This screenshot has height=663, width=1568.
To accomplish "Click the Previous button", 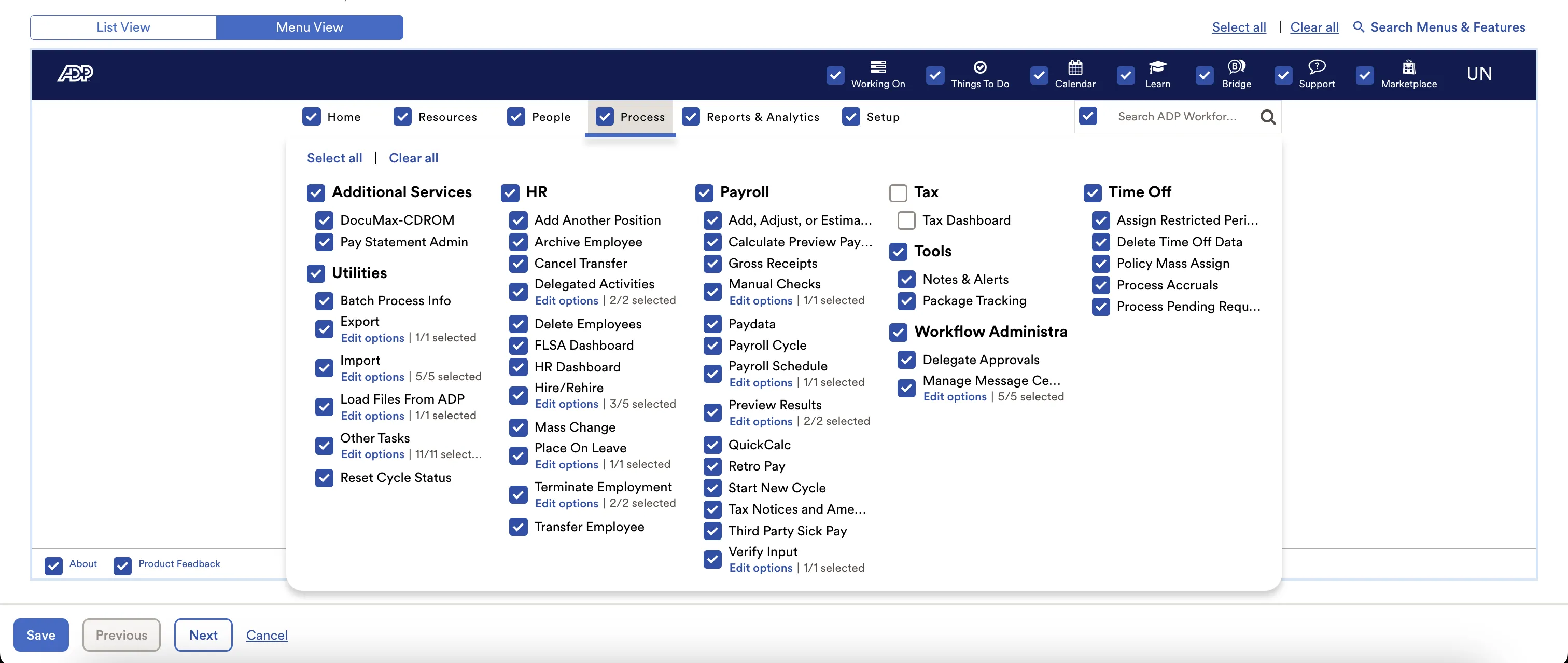I will 121,635.
